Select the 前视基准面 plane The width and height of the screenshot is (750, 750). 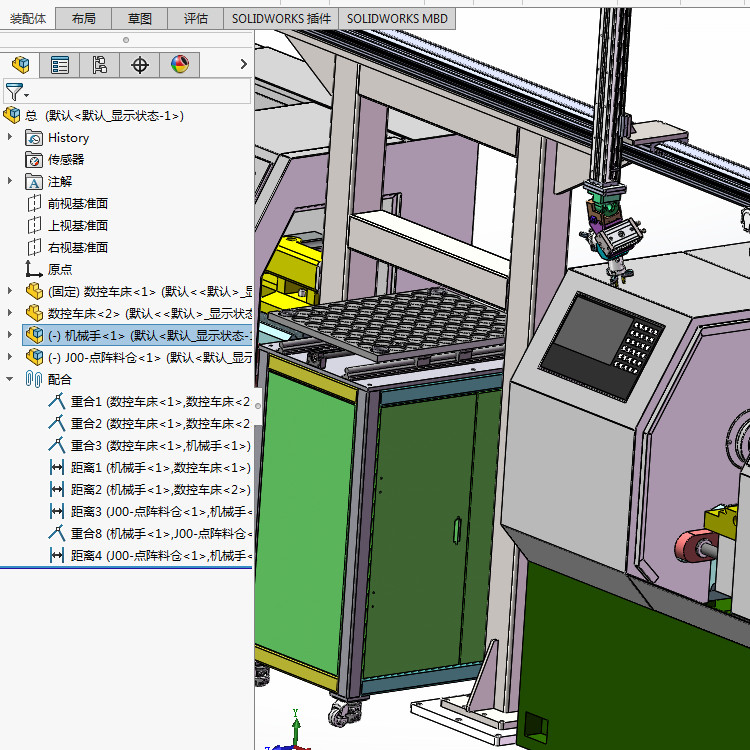[78, 204]
